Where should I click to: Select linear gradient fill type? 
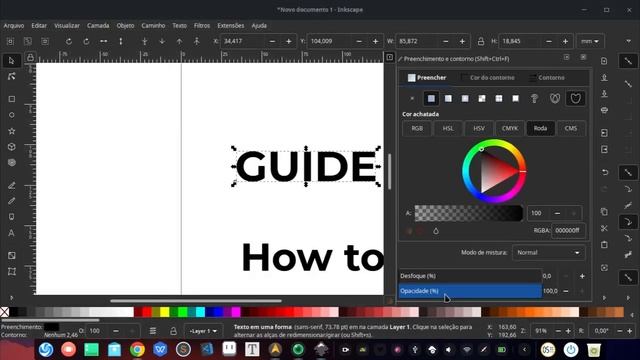point(448,98)
